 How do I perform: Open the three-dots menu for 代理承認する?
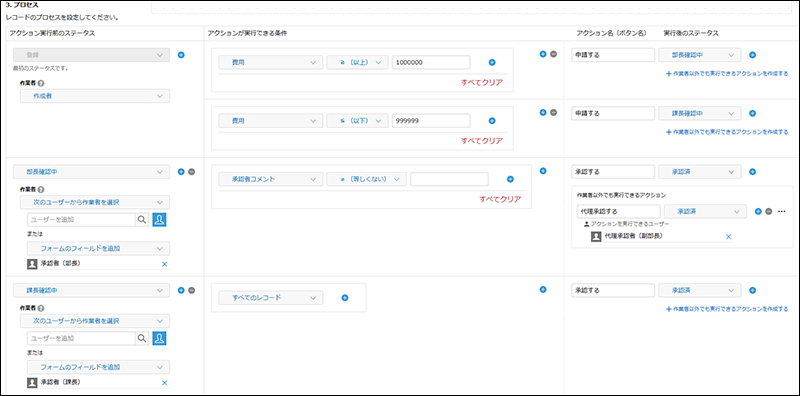pyautogui.click(x=782, y=211)
